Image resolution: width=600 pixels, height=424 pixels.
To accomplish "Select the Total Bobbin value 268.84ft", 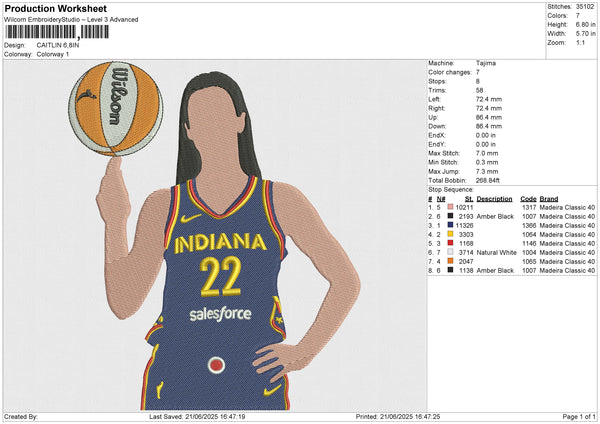I will [488, 180].
